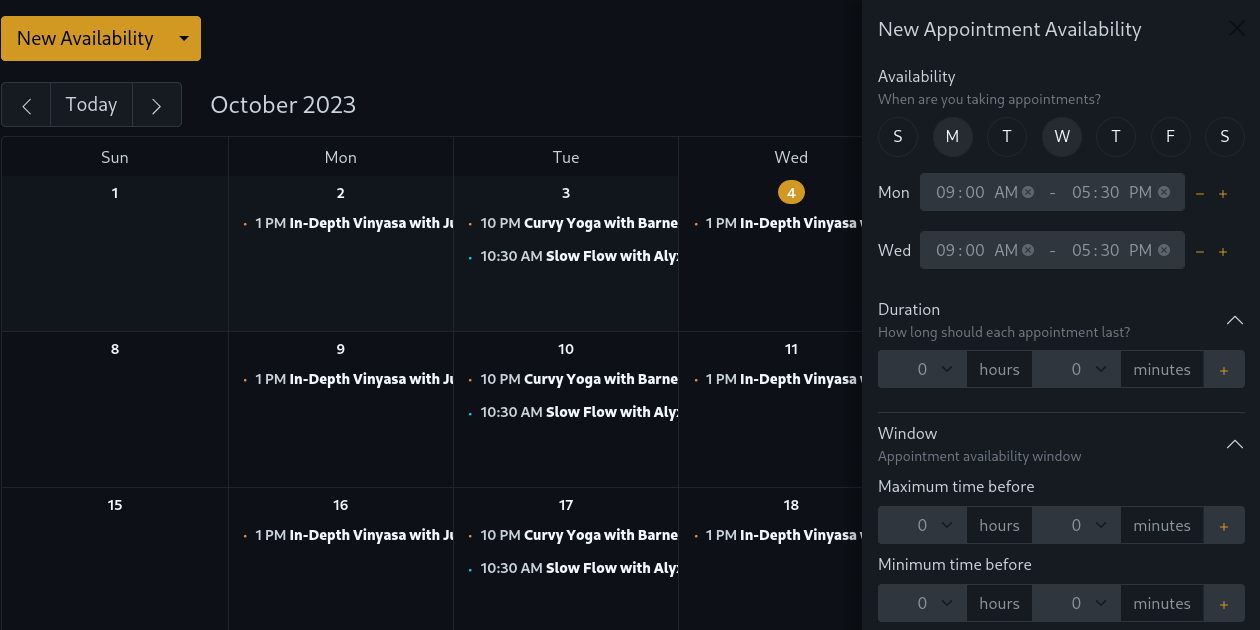Open Curvy Yoga event on October 10
The height and width of the screenshot is (630, 1260).
pos(572,379)
